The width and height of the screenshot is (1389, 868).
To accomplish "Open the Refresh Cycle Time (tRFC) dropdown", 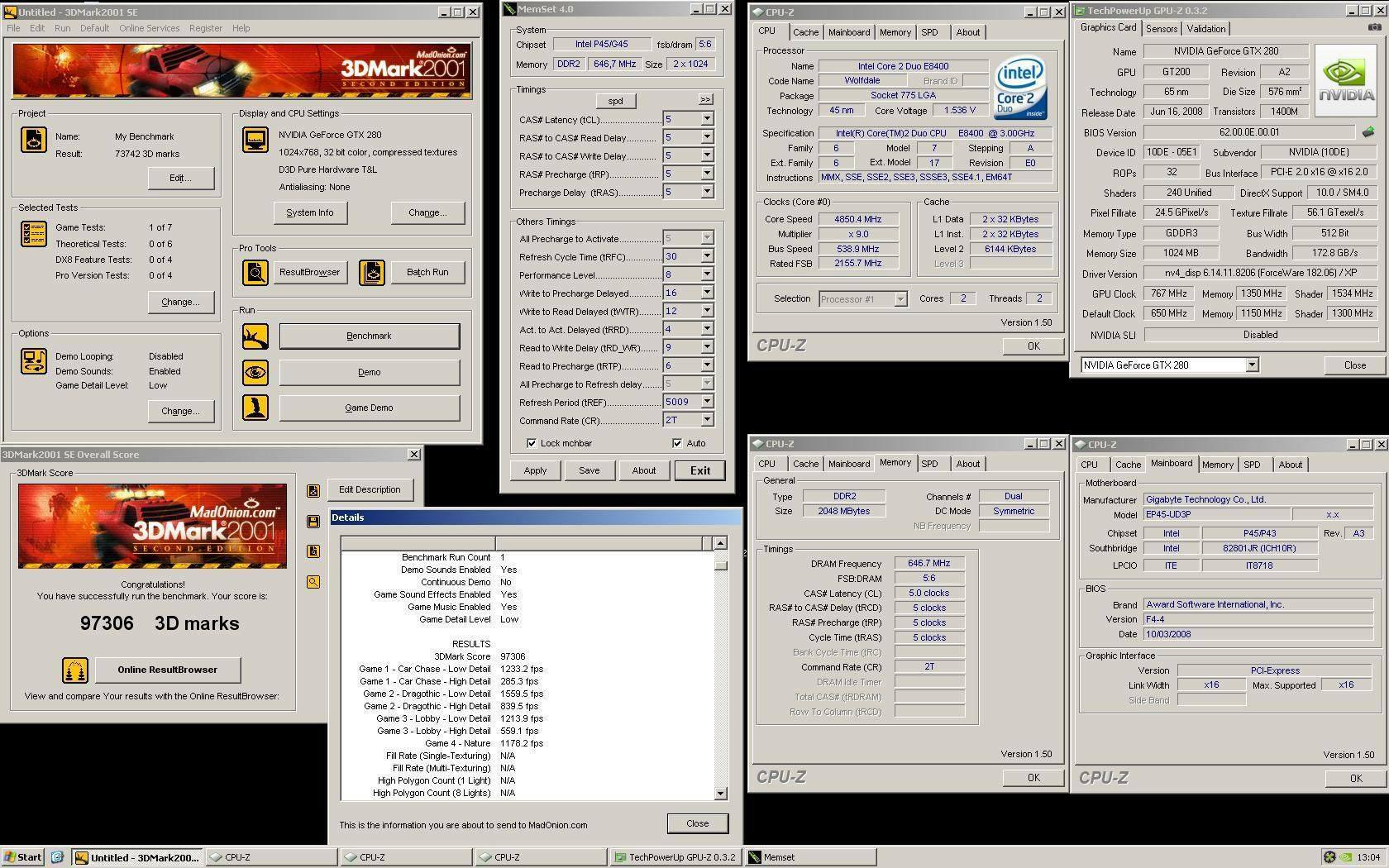I will click(707, 256).
